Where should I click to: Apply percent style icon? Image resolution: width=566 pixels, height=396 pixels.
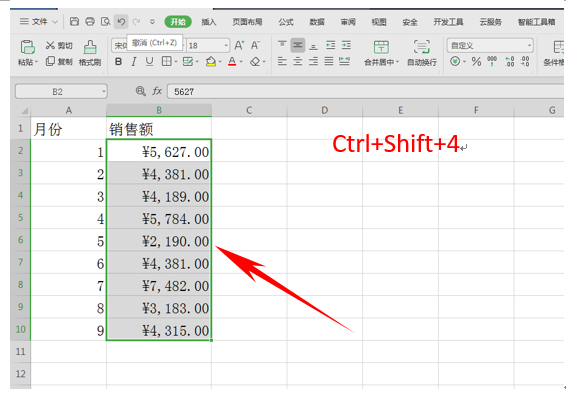coord(476,61)
